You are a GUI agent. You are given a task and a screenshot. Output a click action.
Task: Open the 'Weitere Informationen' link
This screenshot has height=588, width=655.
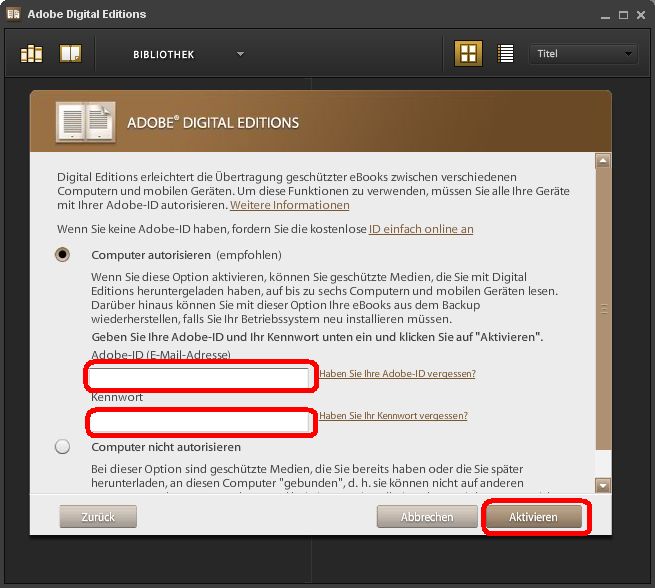pos(290,205)
